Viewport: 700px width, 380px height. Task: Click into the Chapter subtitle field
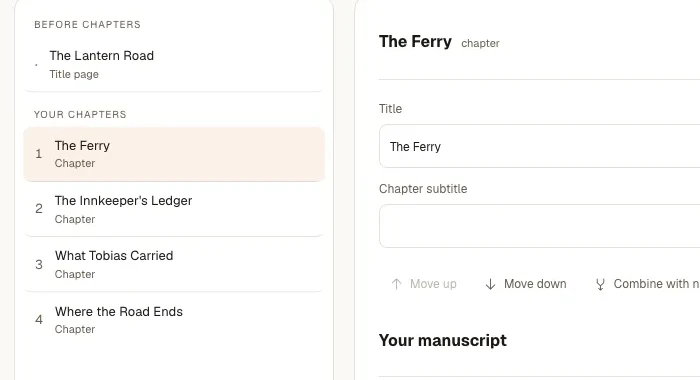pos(539,226)
